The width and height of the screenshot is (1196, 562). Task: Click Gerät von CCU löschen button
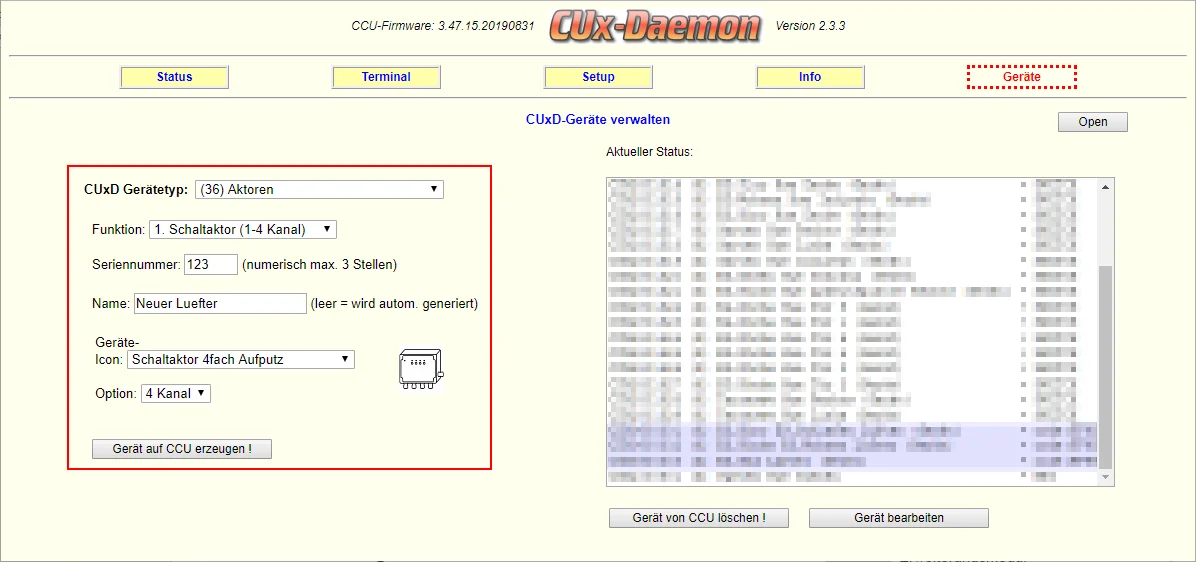click(x=699, y=518)
